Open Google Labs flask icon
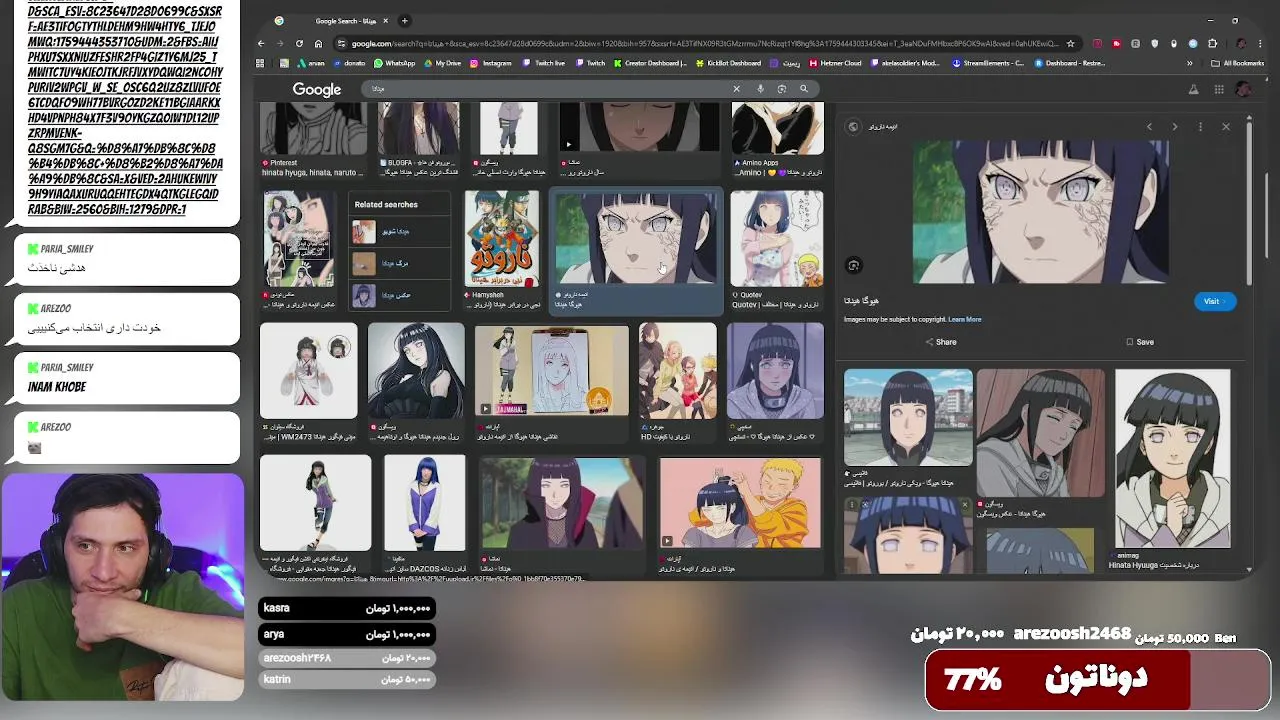The width and height of the screenshot is (1280, 720). (1193, 89)
